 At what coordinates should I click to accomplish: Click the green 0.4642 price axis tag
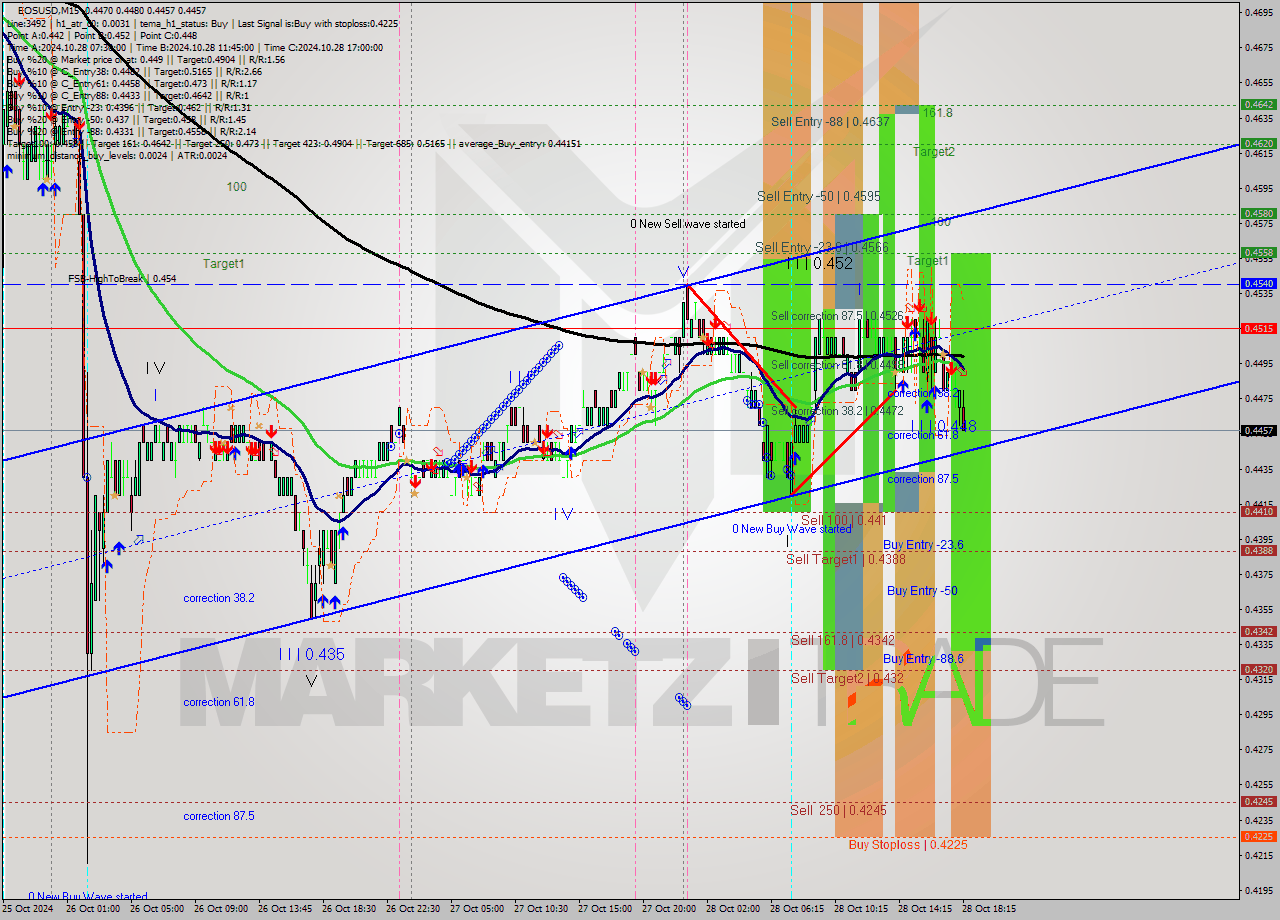click(x=1258, y=104)
